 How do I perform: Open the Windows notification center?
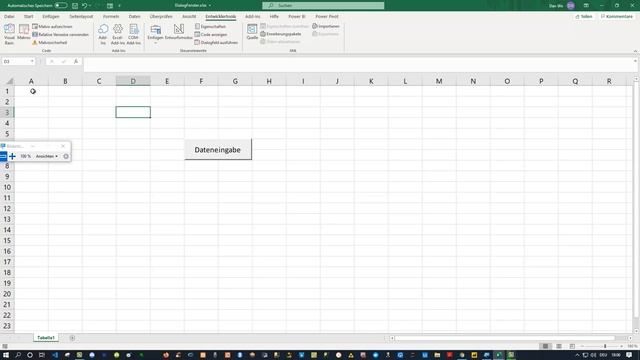click(x=629, y=355)
